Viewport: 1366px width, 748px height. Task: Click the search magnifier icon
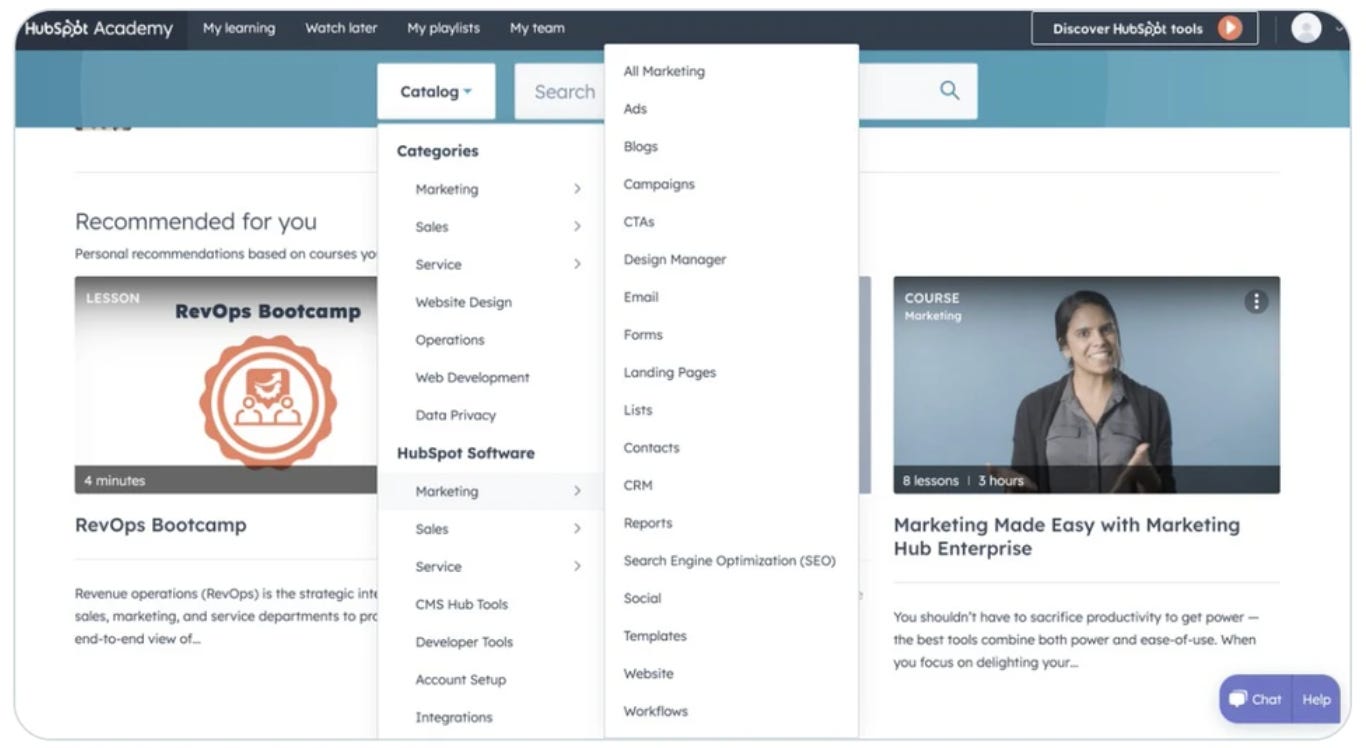[949, 91]
